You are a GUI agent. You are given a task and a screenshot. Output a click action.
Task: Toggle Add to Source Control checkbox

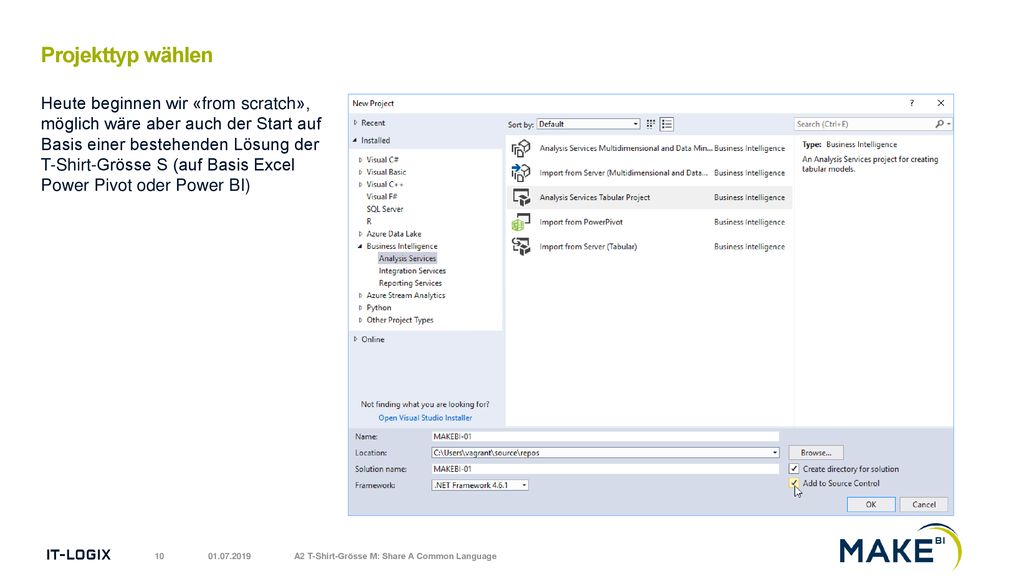[793, 483]
